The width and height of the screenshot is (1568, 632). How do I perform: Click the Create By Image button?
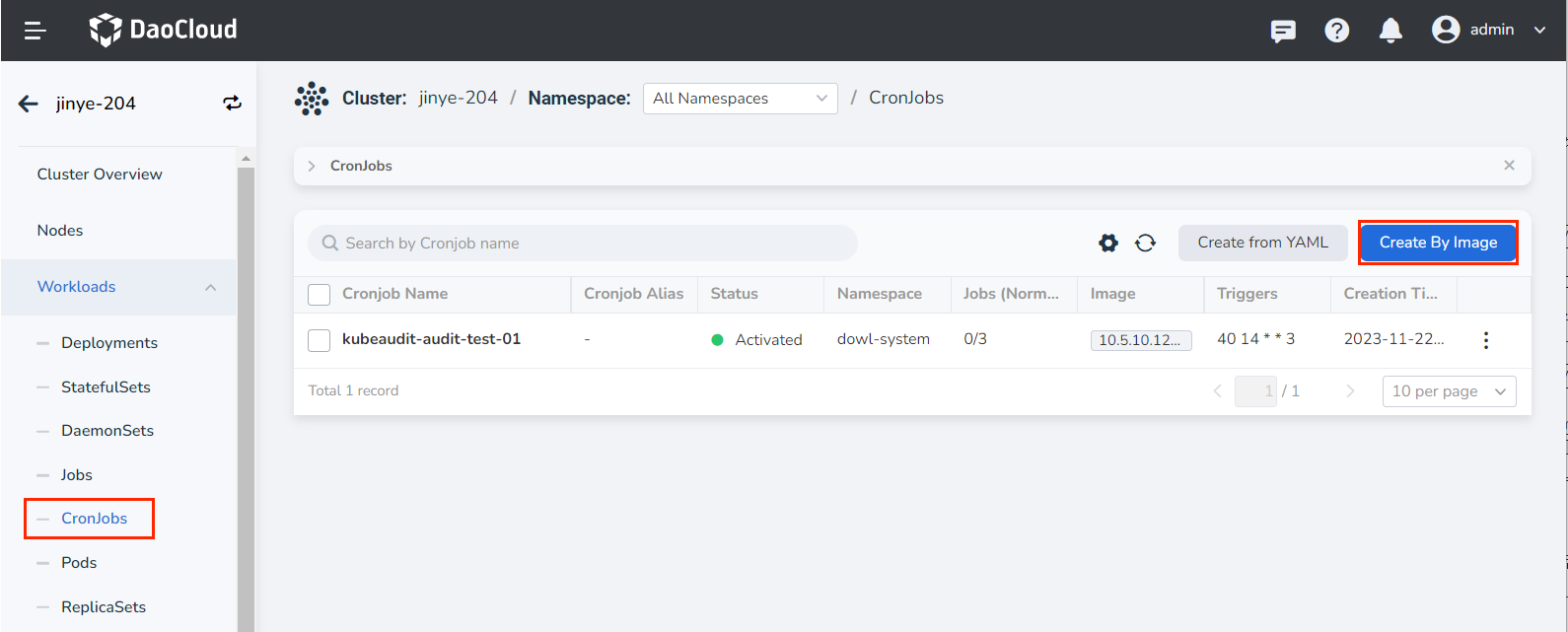[1438, 243]
